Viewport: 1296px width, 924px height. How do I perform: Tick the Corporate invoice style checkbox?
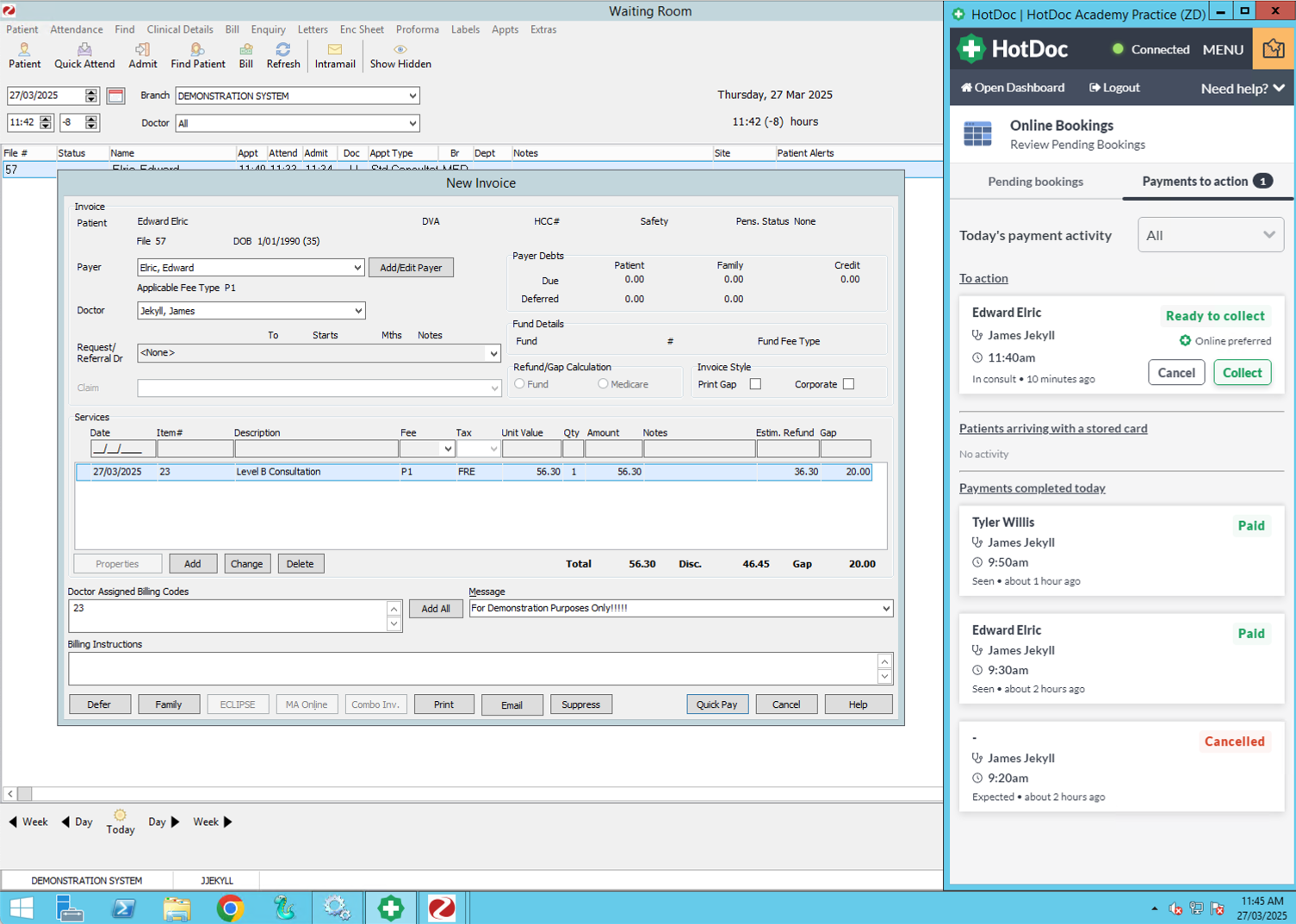click(x=848, y=384)
